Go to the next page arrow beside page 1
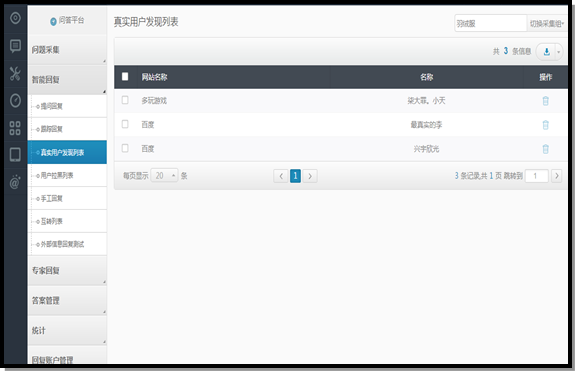575x371 pixels. pyautogui.click(x=310, y=176)
